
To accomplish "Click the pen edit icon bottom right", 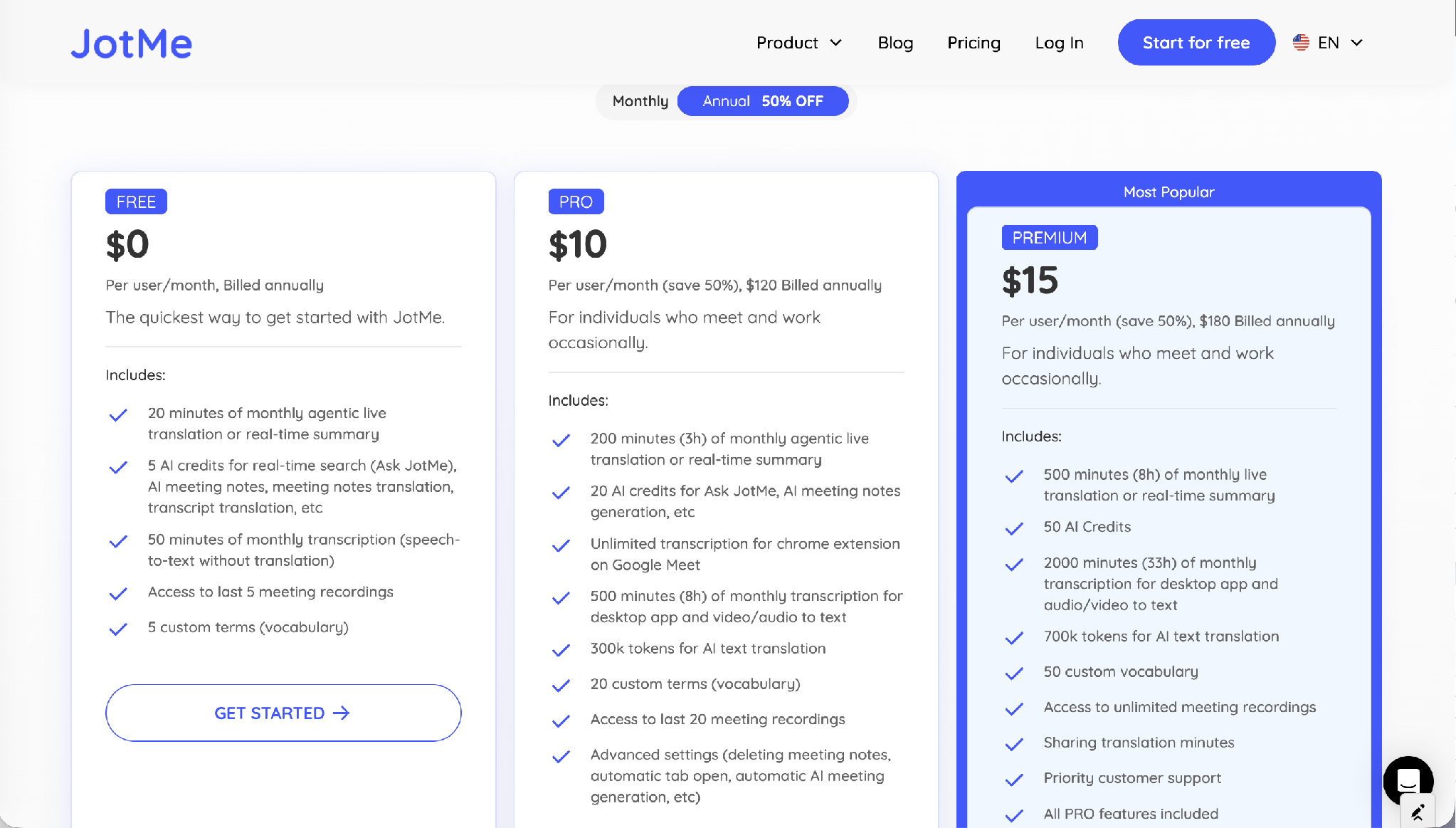I will coord(1418,812).
